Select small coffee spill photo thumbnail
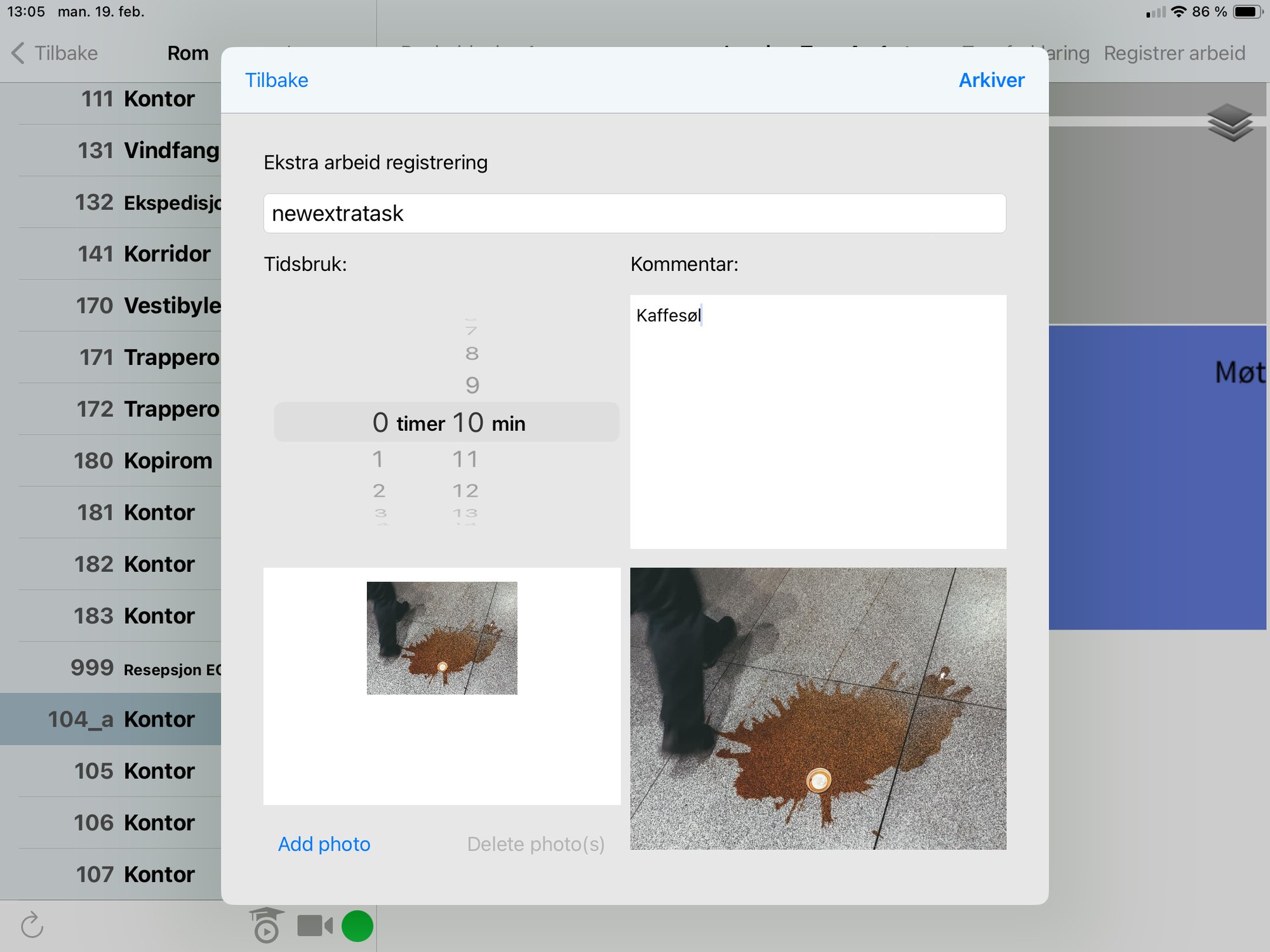Image resolution: width=1270 pixels, height=952 pixels. pos(442,638)
